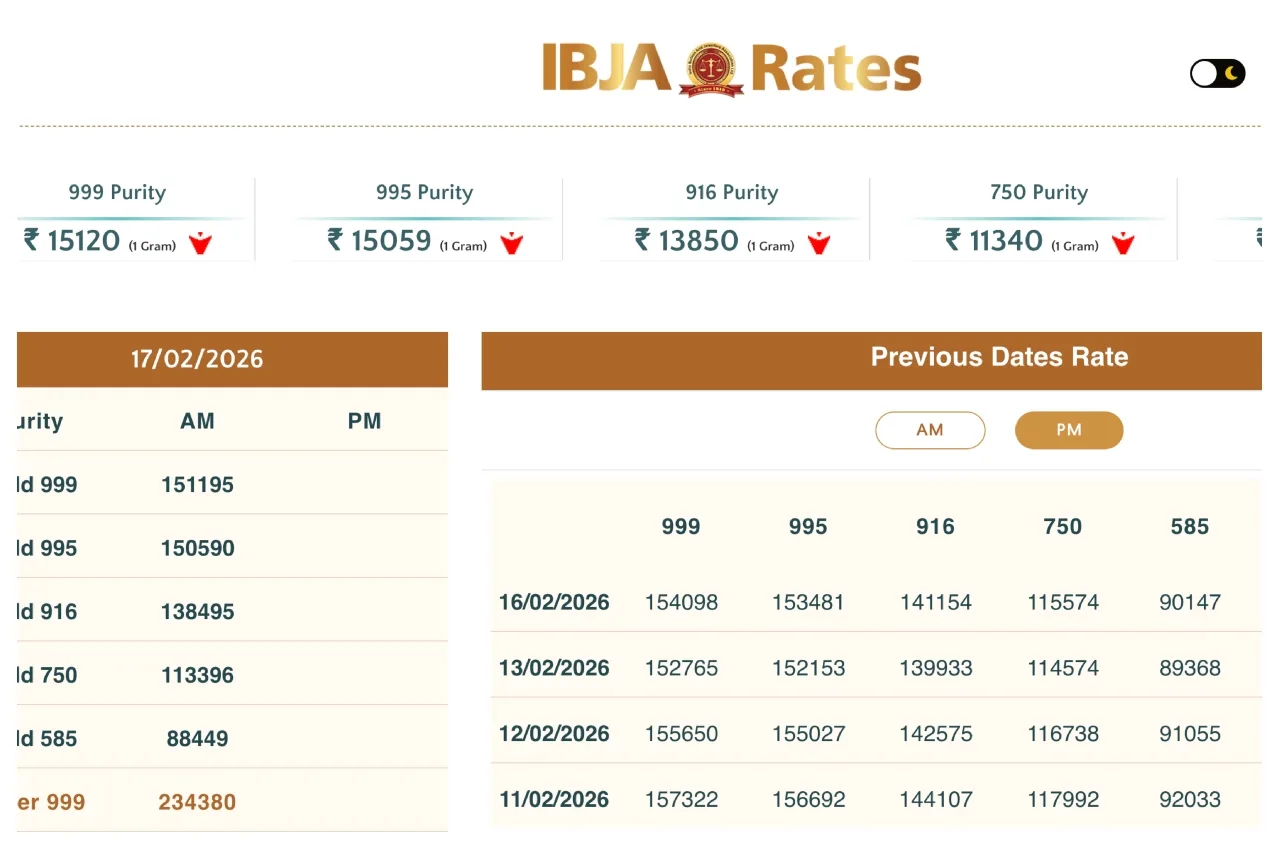The width and height of the screenshot is (1280, 850).
Task: Click red down arrow for 995 Purity
Action: pyautogui.click(x=512, y=243)
